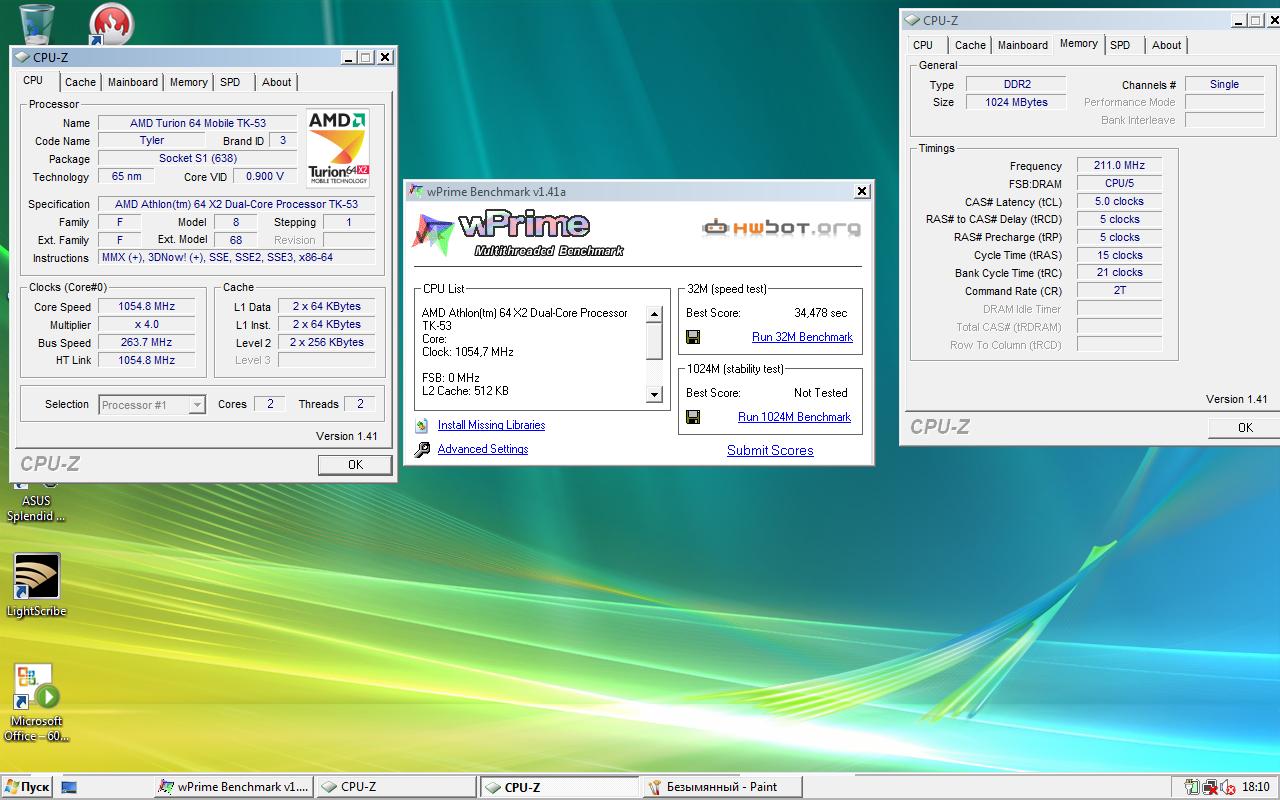Viewport: 1280px width, 800px height.
Task: Switch to Memory tab in left CPU-Z window
Action: [x=188, y=83]
